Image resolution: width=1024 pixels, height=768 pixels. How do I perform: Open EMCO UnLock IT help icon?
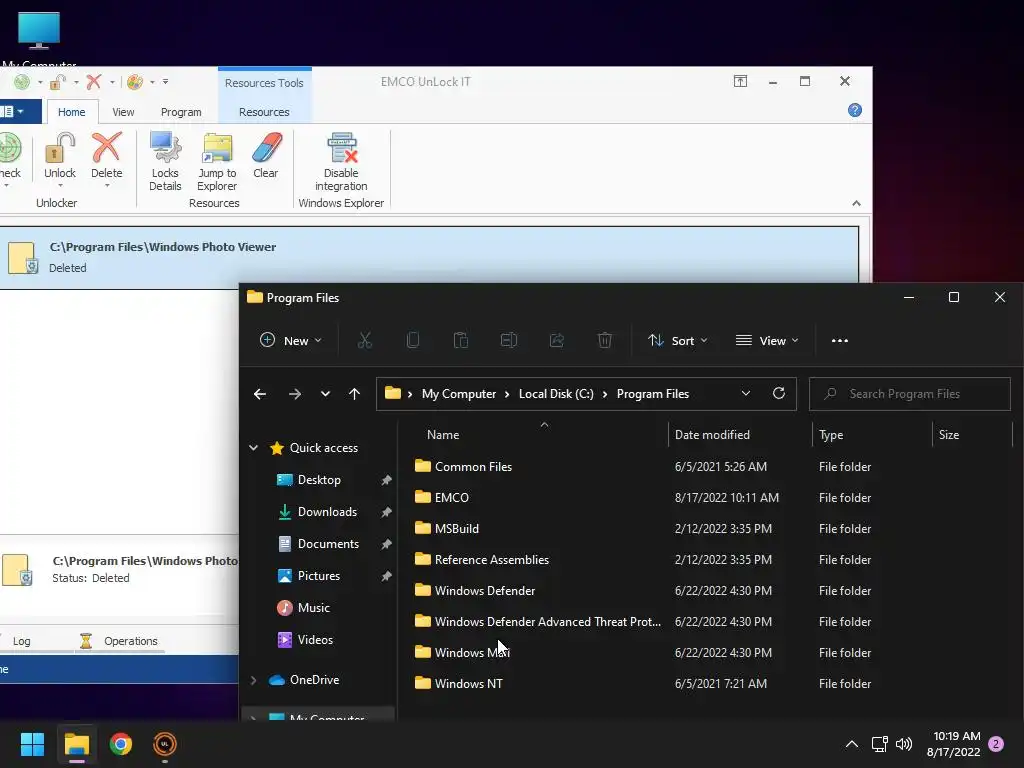point(854,110)
